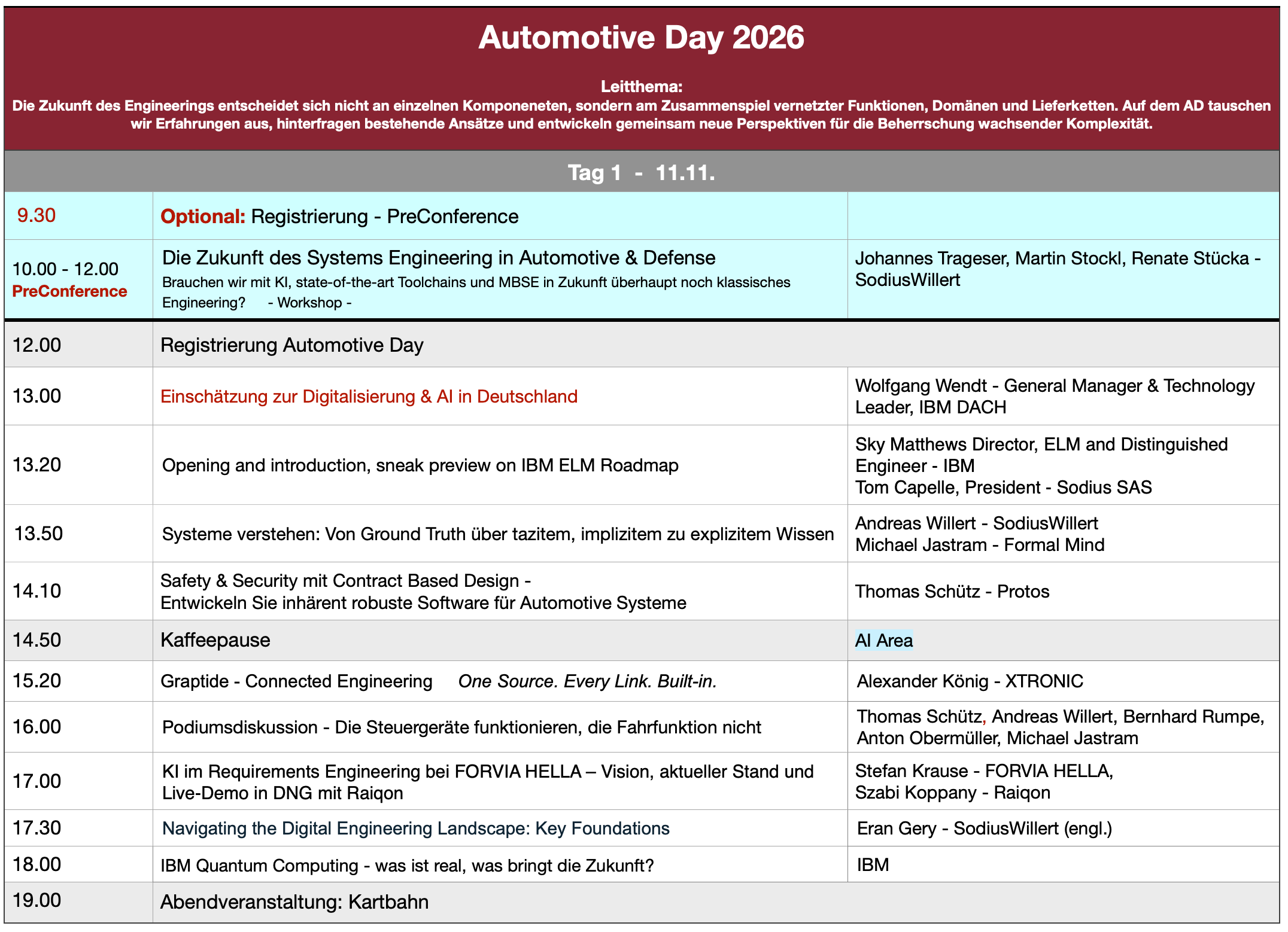Click speaker Wolfgang Wendt cell
The width and height of the screenshot is (1288, 932).
click(x=1064, y=396)
